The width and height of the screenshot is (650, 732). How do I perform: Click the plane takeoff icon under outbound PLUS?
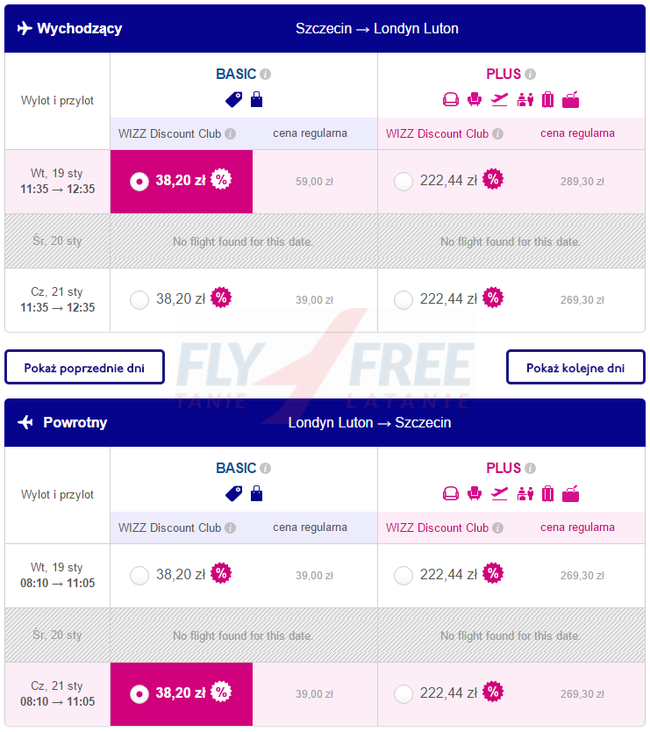coord(499,99)
